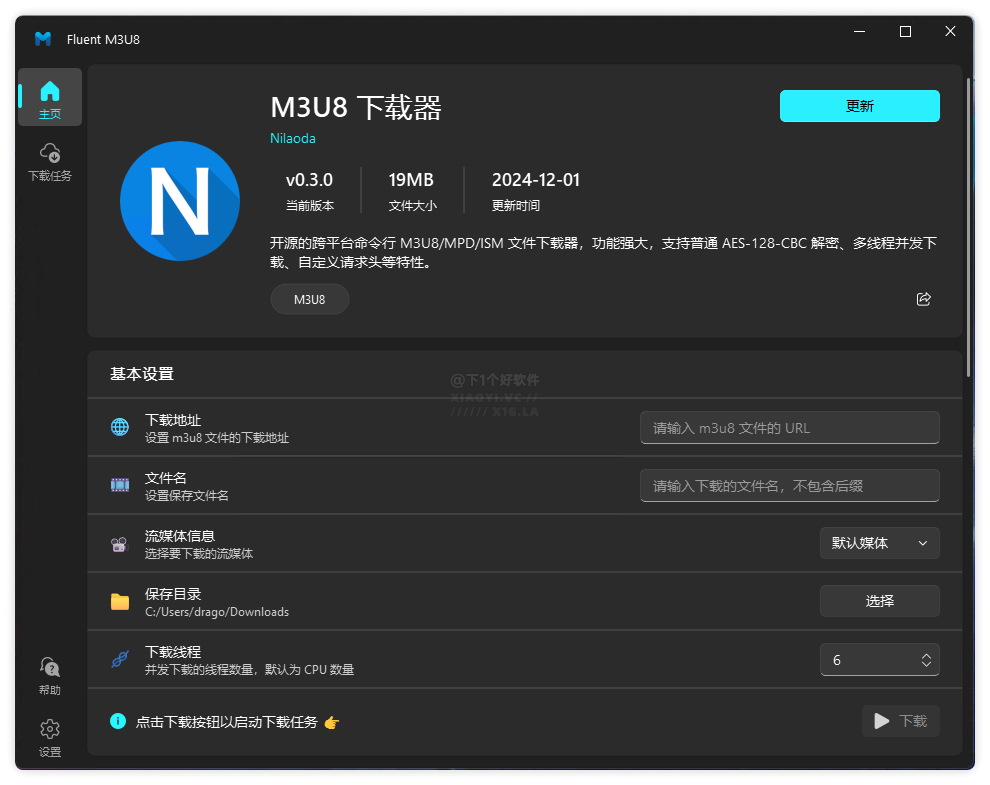990x785 pixels.
Task: Click the 点击下载按钮以启动下载任务 hint text
Action: tap(227, 722)
